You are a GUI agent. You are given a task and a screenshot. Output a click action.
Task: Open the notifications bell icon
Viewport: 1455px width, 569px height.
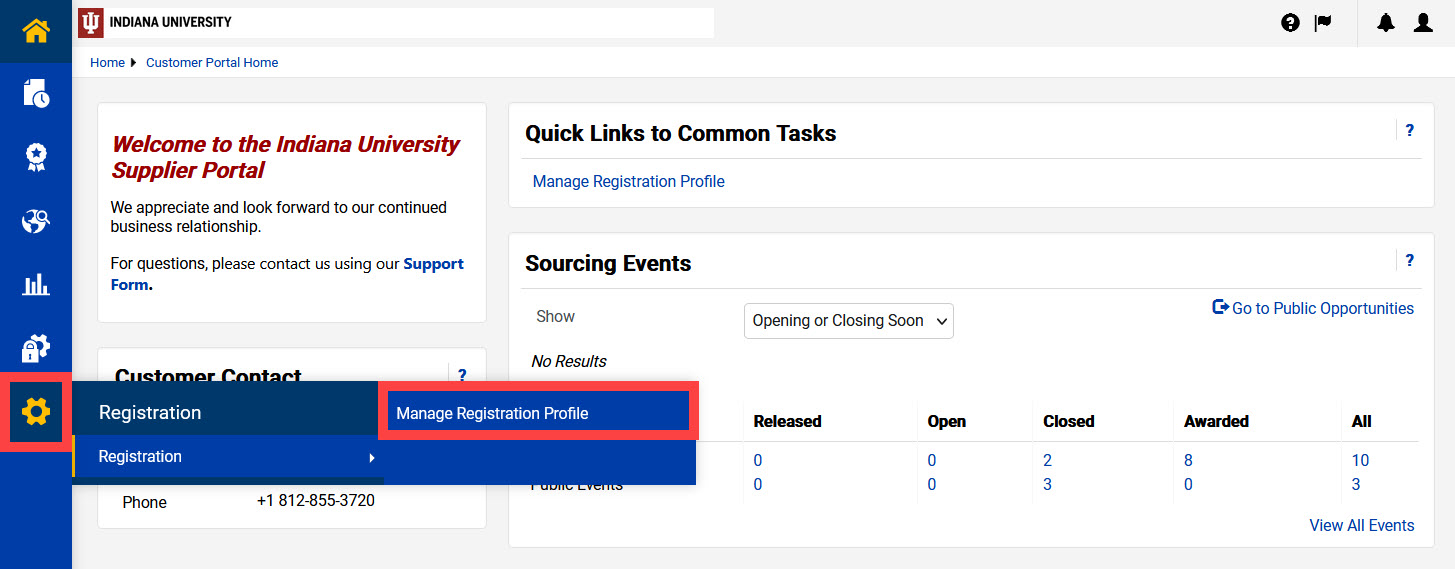point(1385,23)
